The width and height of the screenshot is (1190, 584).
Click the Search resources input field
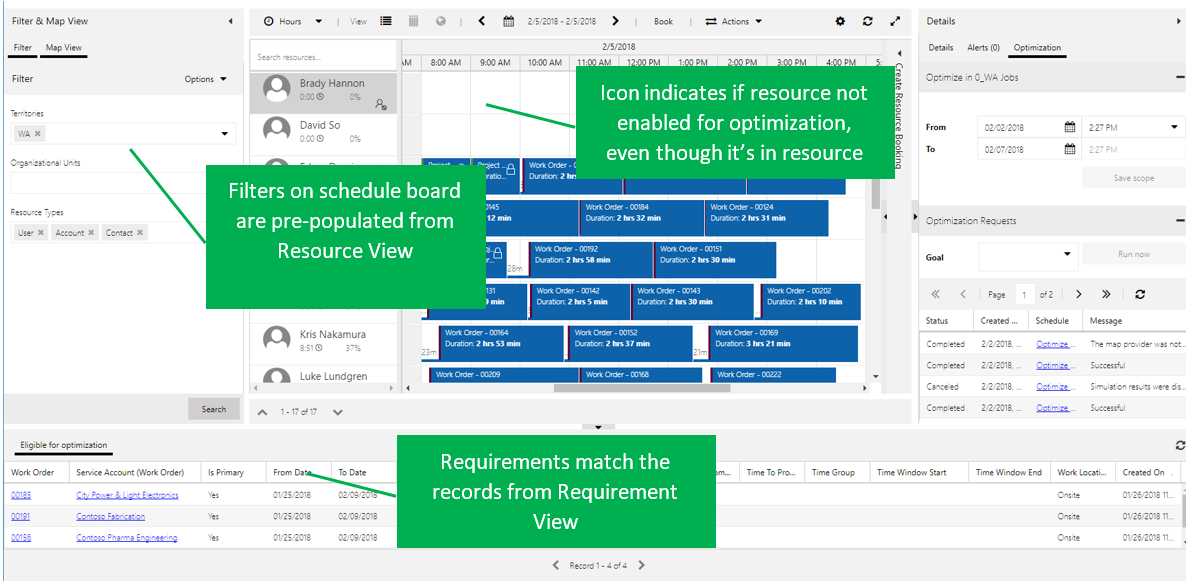(322, 57)
